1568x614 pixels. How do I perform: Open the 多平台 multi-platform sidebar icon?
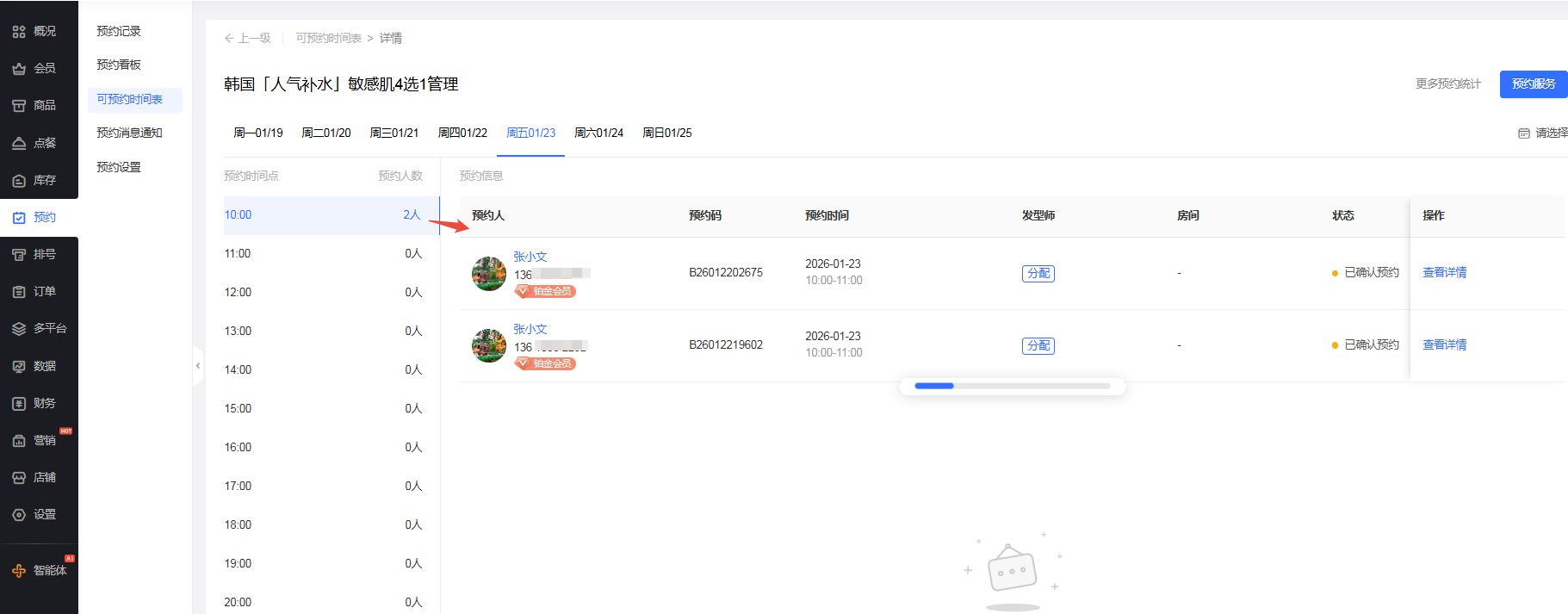point(19,328)
